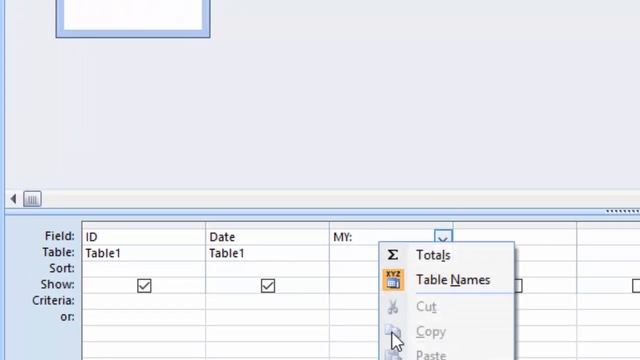Image resolution: width=640 pixels, height=360 pixels.
Task: Click the Date field cell
Action: 268,237
